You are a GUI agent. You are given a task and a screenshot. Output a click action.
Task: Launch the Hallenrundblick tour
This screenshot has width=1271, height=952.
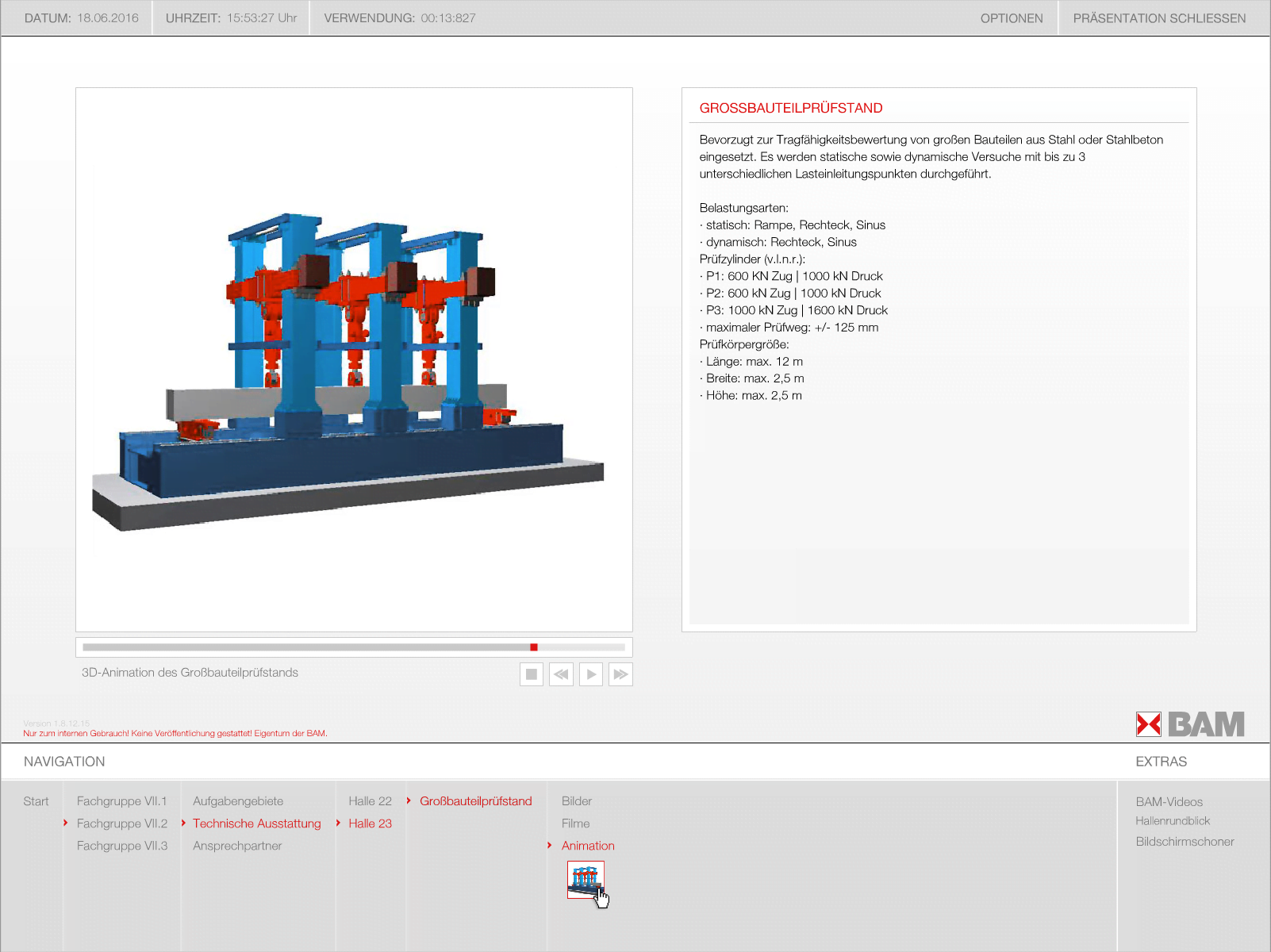1172,821
